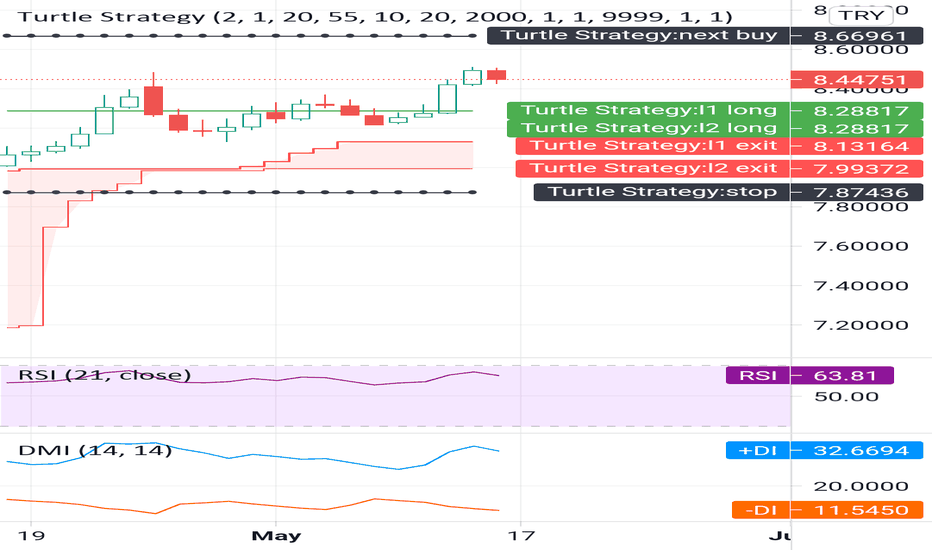The width and height of the screenshot is (932, 550).
Task: Click the 7.20000 price axis label
Action: click(x=861, y=325)
